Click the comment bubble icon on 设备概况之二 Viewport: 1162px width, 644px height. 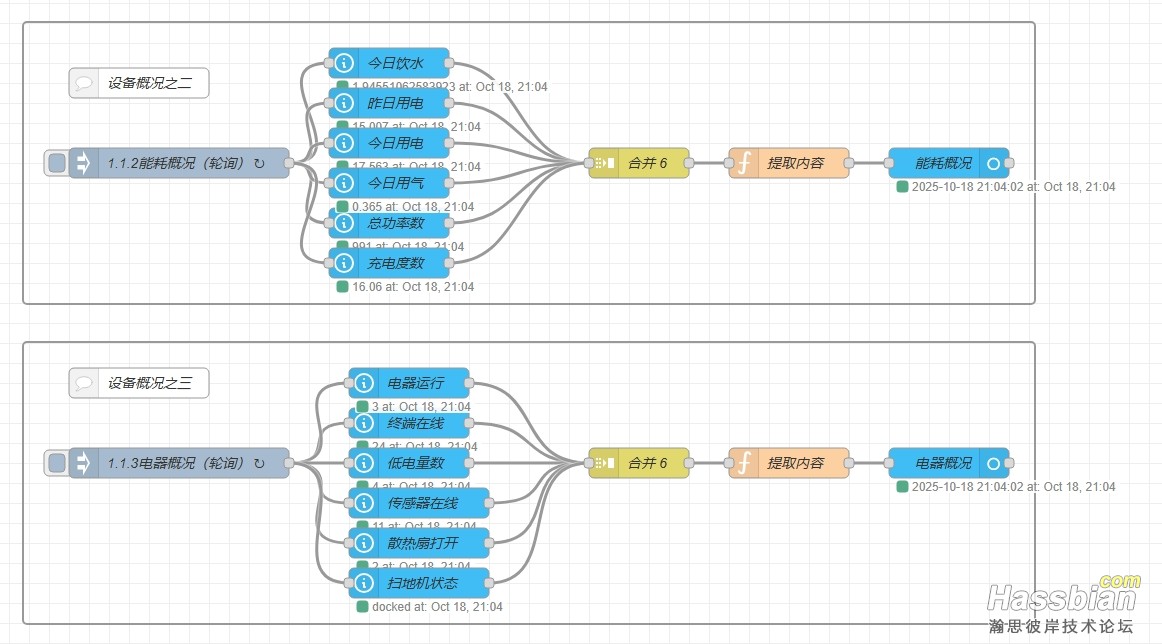click(84, 83)
